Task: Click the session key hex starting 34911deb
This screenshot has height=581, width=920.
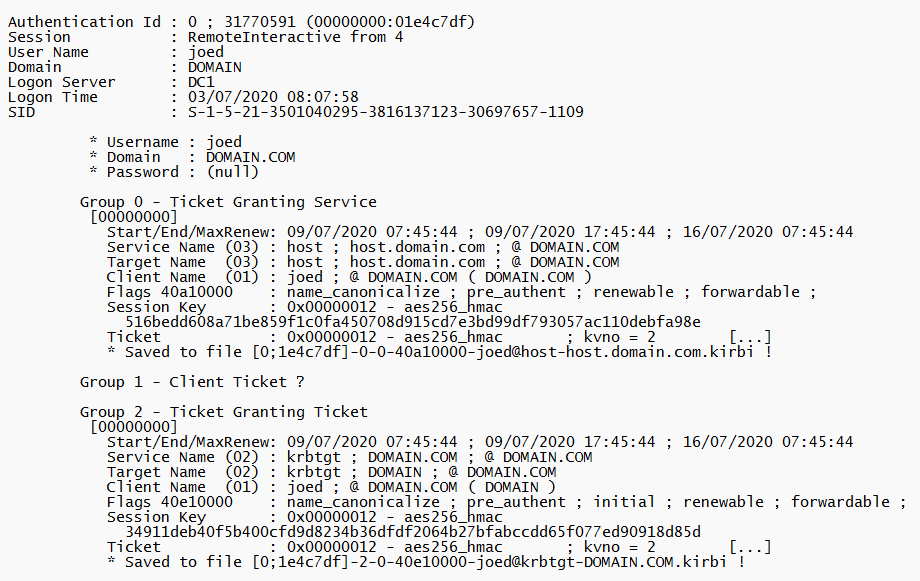Action: [x=412, y=532]
